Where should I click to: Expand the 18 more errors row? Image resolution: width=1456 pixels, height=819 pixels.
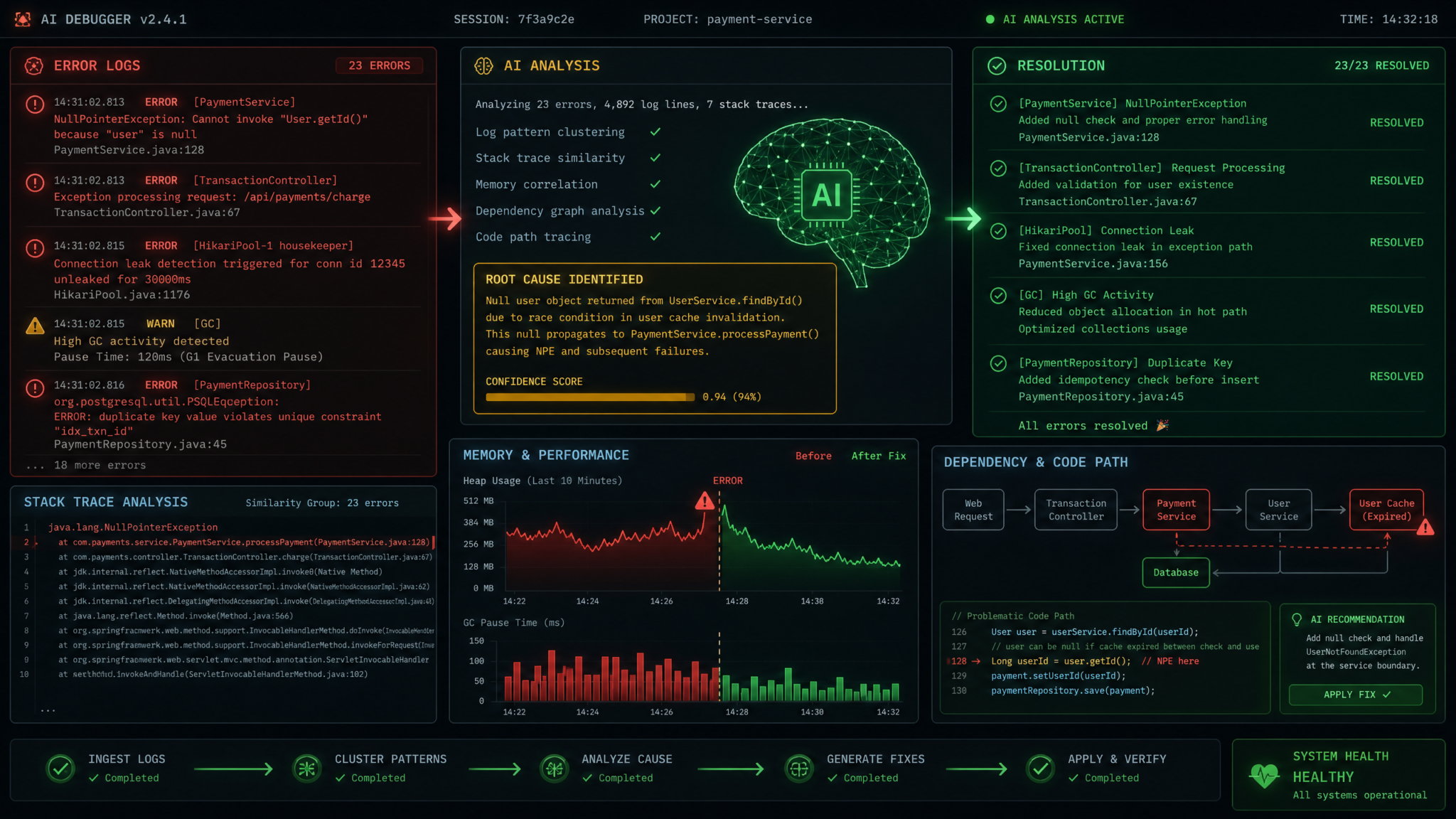(86, 465)
